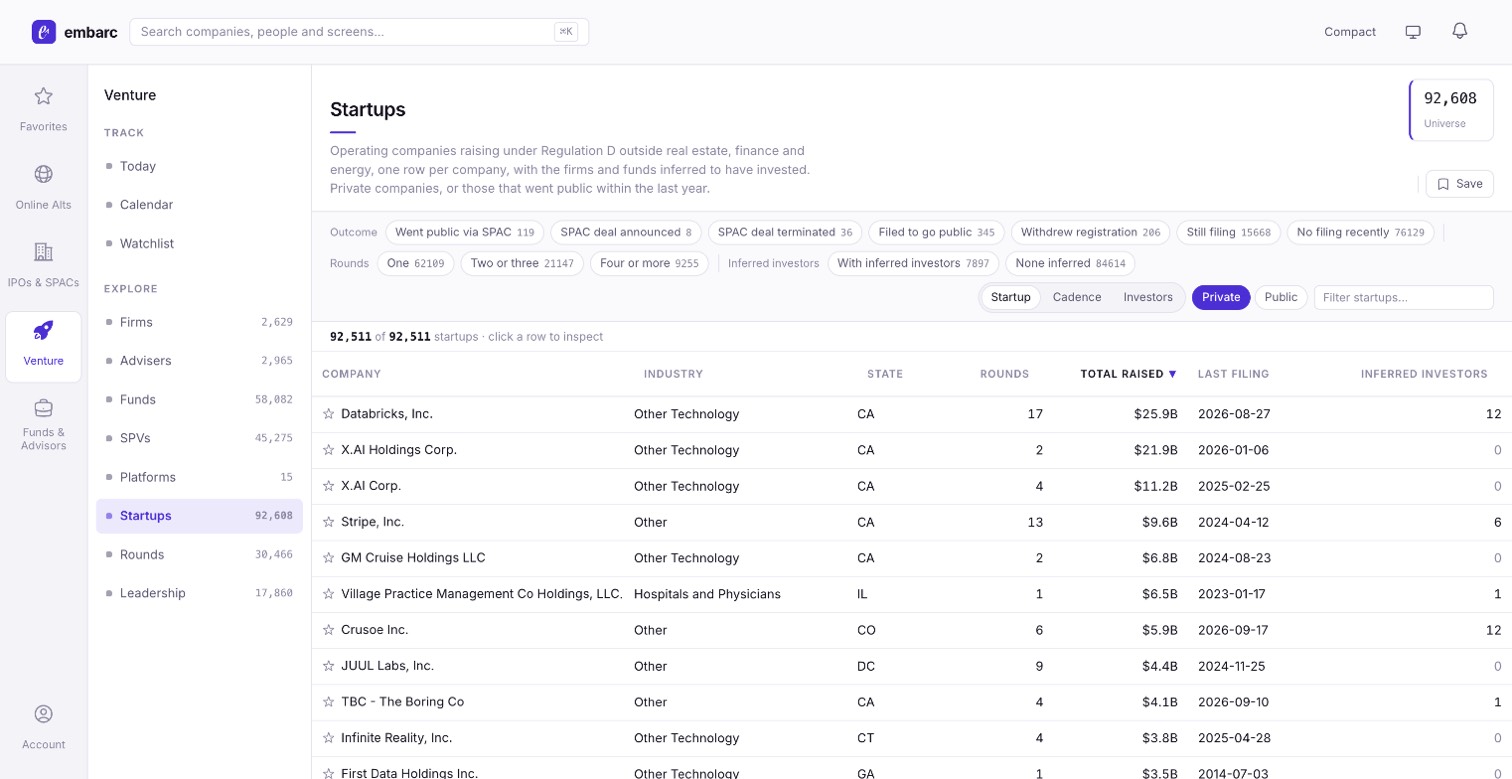1512x779 pixels.
Task: Open Today in the Track section
Action: (199, 166)
